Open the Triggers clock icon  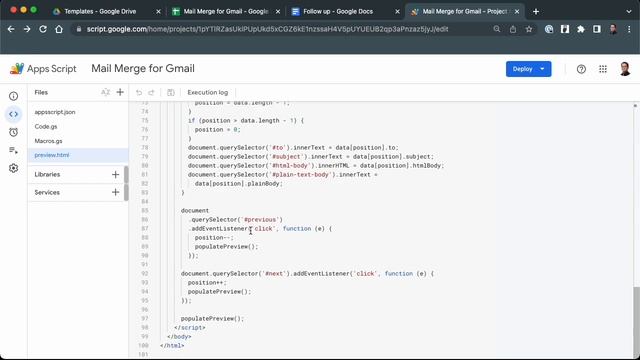(x=13, y=132)
